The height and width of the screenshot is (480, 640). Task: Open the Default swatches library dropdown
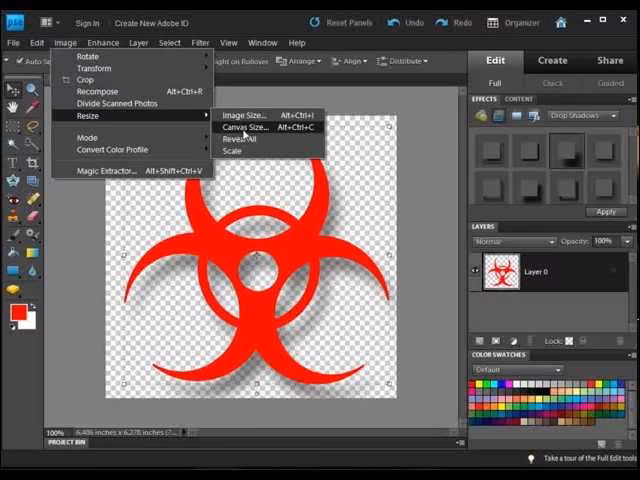tap(518, 370)
